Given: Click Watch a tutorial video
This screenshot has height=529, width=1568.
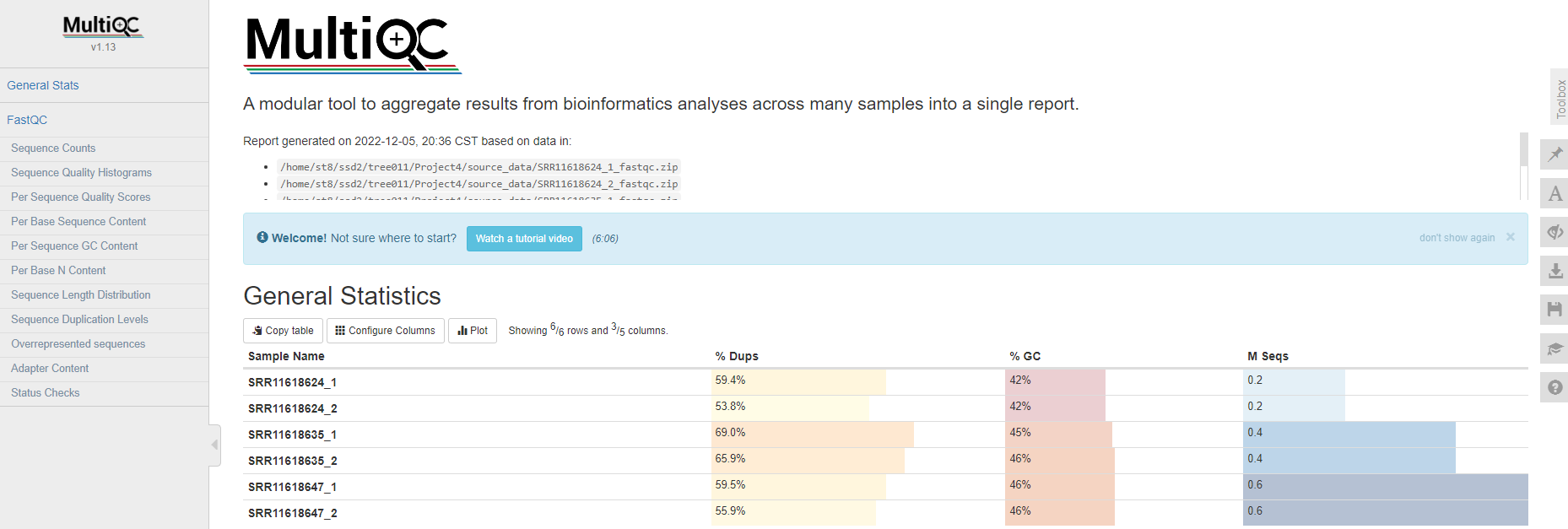Looking at the screenshot, I should [524, 239].
